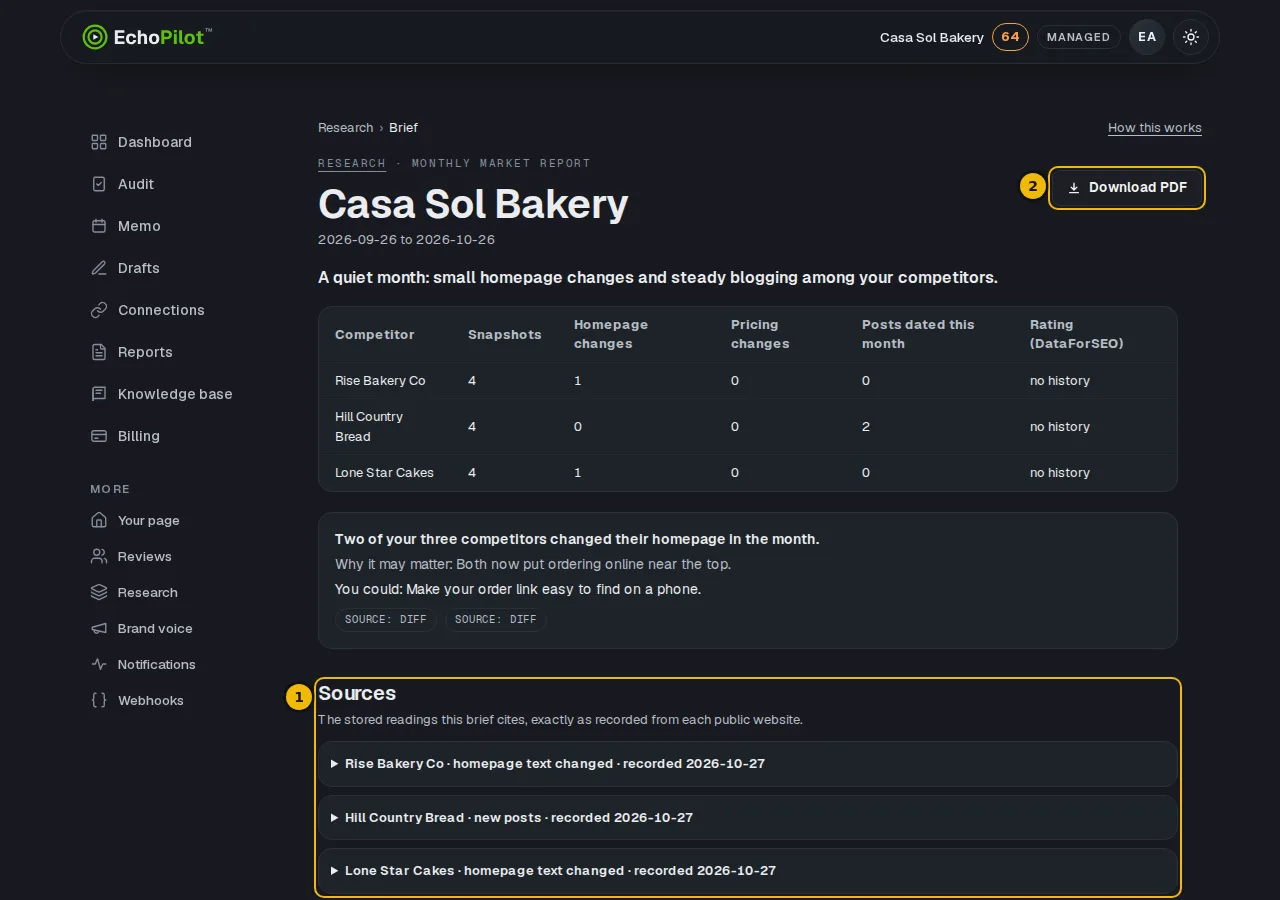
Task: Click the Rating (DataForSEO) column header
Action: [x=1077, y=334]
